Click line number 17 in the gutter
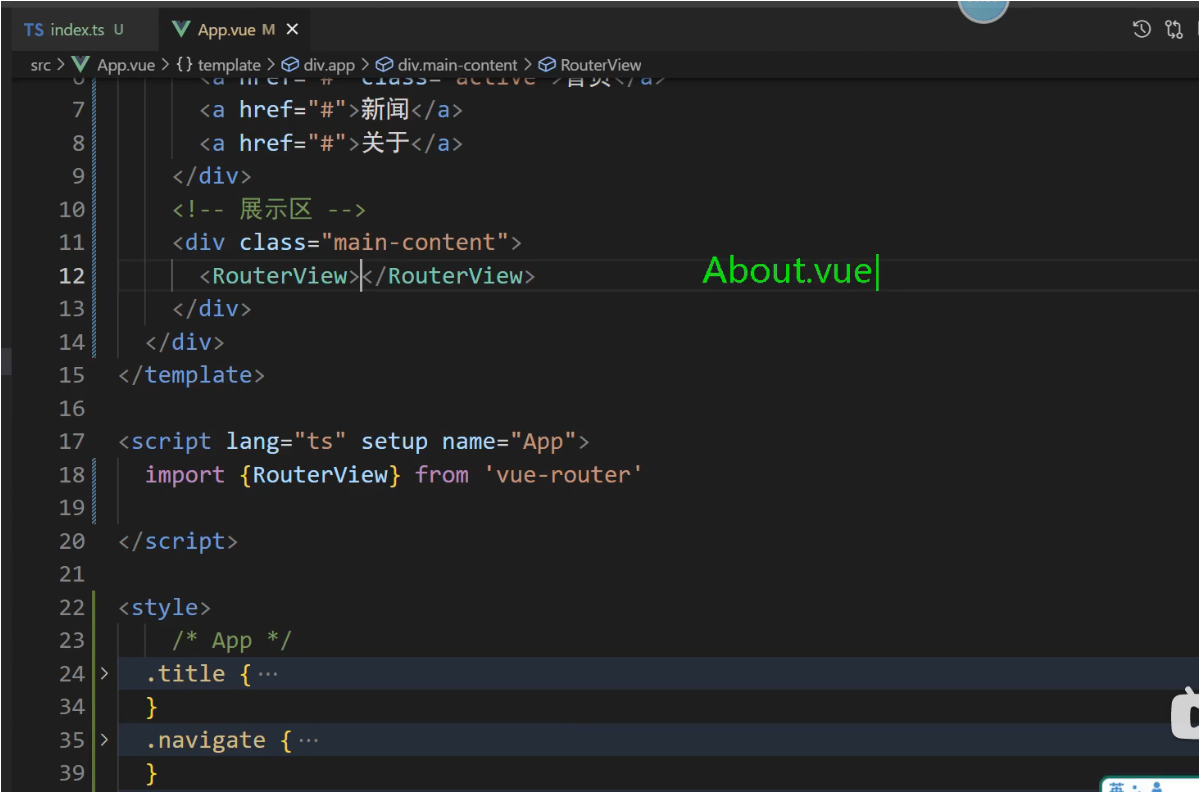This screenshot has width=1202, height=793. pyautogui.click(x=72, y=442)
